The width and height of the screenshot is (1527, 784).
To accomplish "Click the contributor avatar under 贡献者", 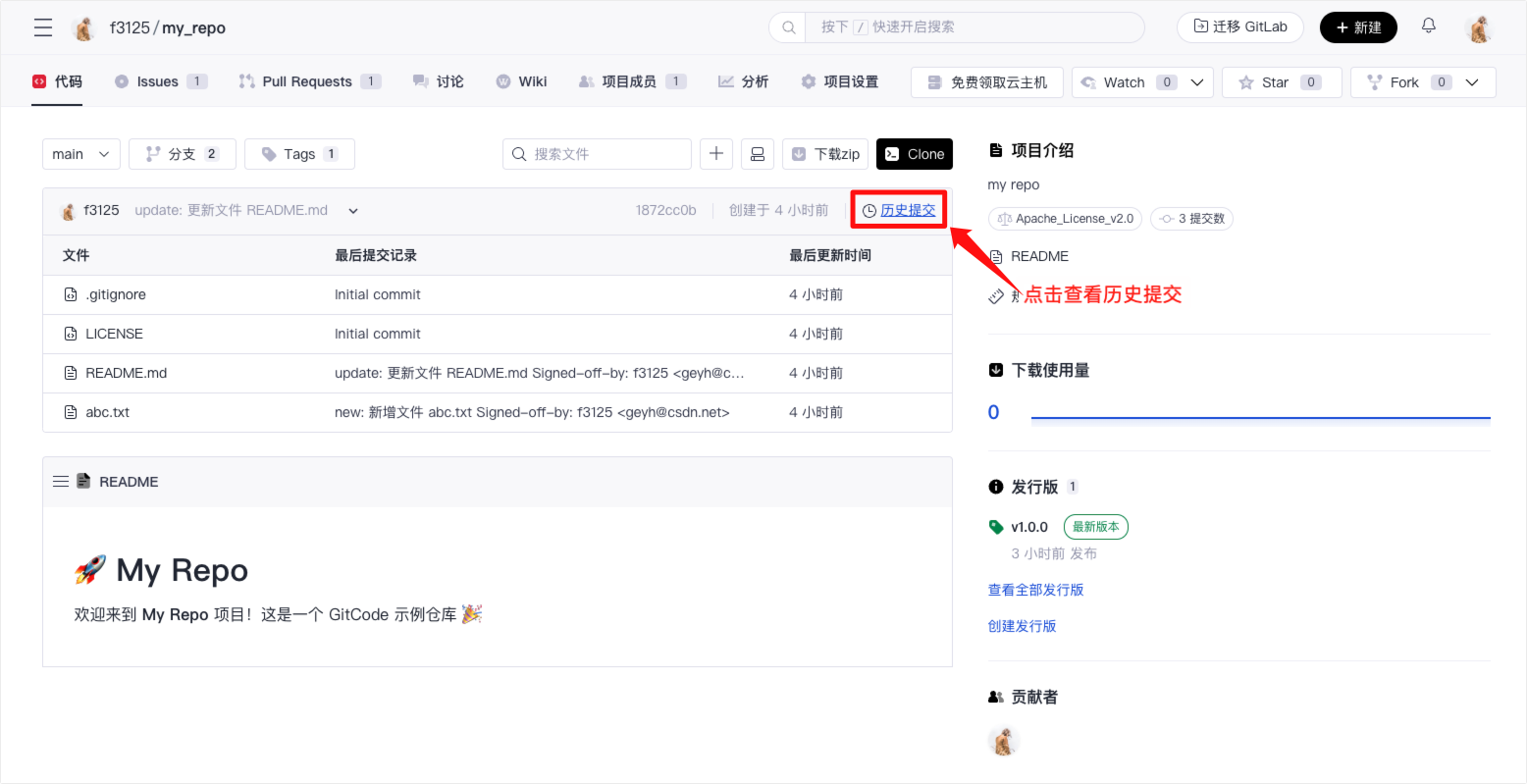I will [1003, 741].
